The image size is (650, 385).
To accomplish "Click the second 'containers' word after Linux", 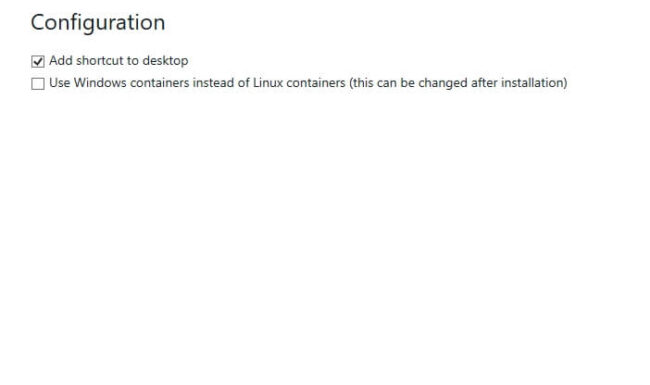I will click(316, 83).
